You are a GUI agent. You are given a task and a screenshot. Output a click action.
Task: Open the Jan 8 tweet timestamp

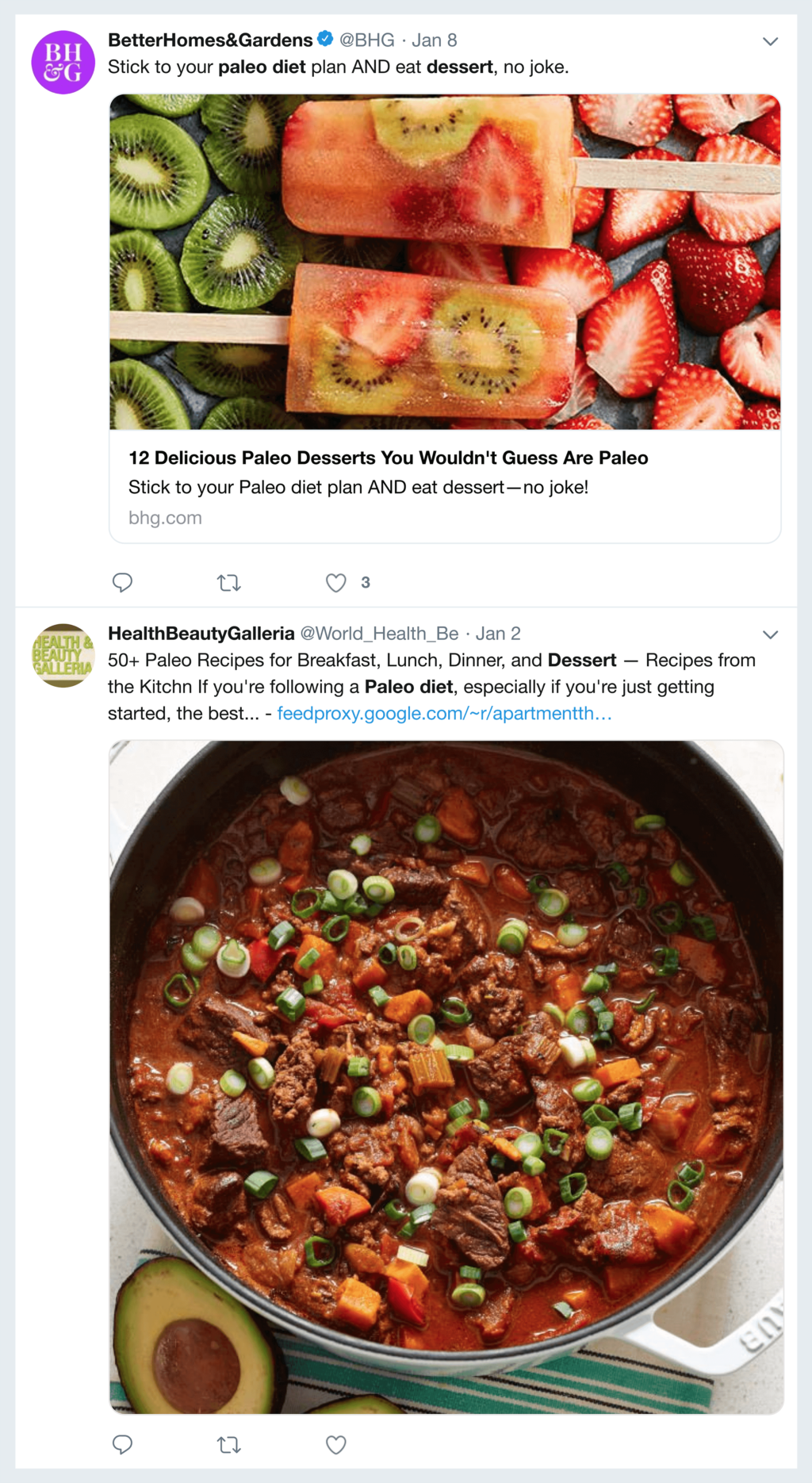(x=435, y=40)
